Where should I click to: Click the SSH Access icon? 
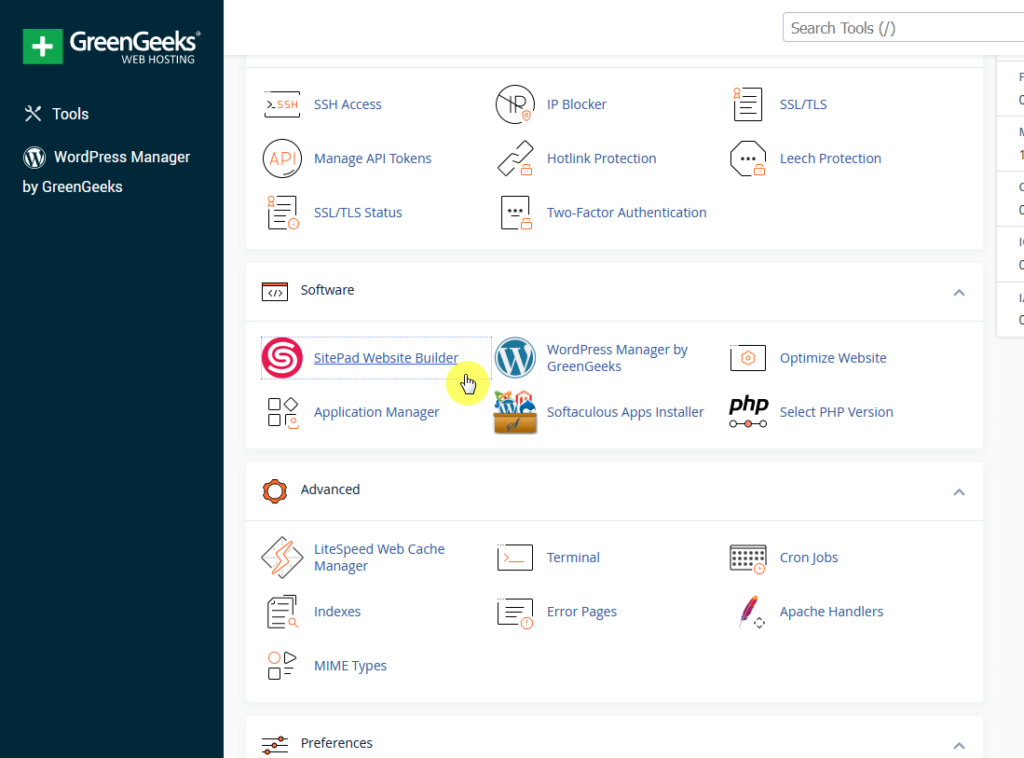coord(282,104)
